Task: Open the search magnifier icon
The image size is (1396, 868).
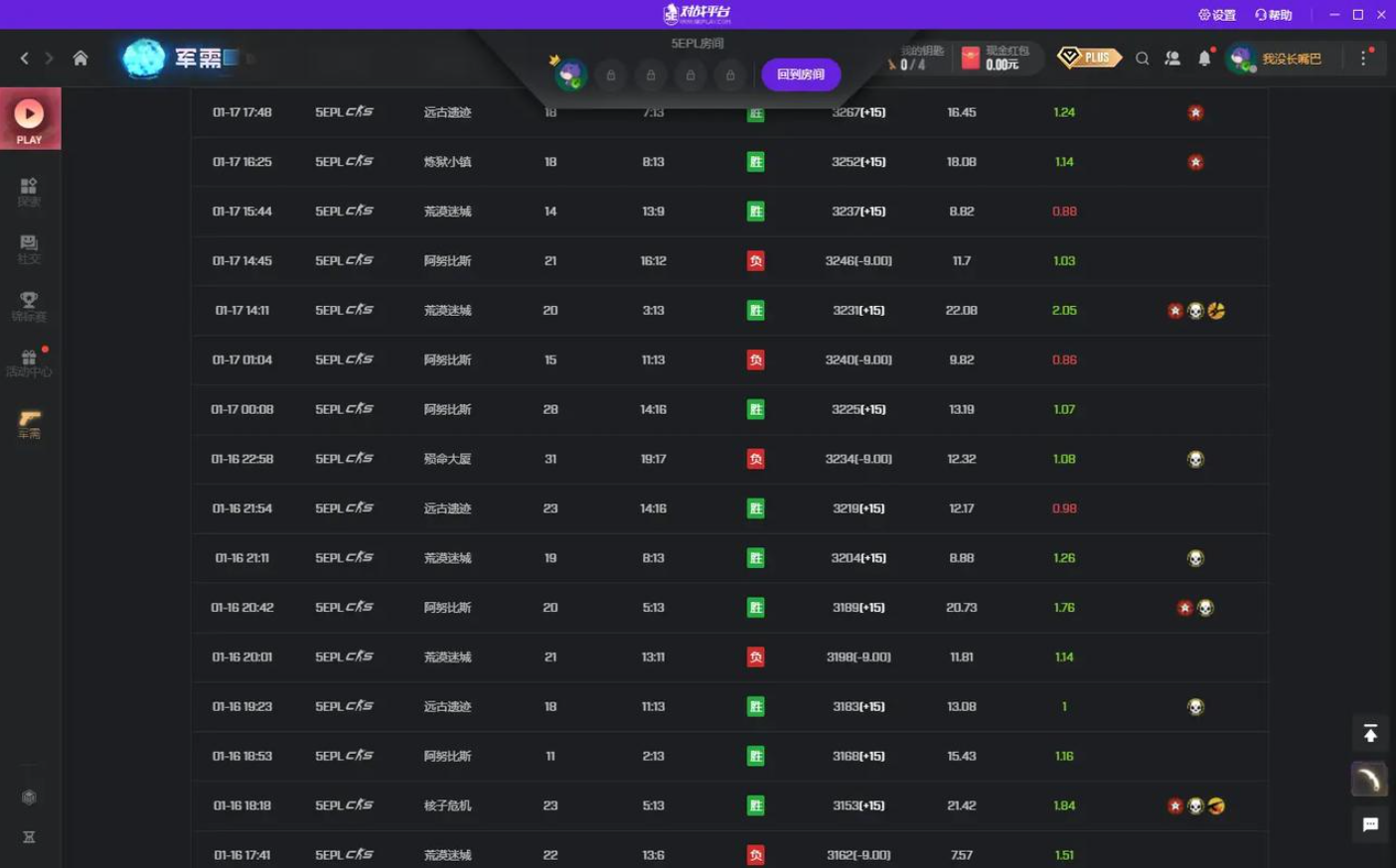Action: (1143, 59)
